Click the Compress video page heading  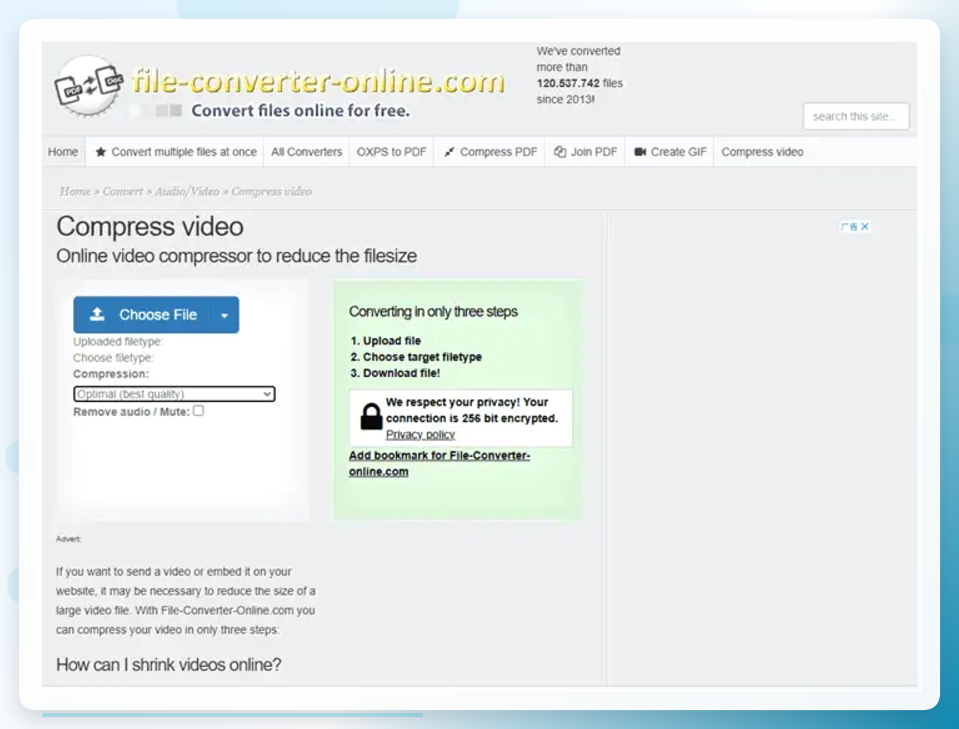150,227
